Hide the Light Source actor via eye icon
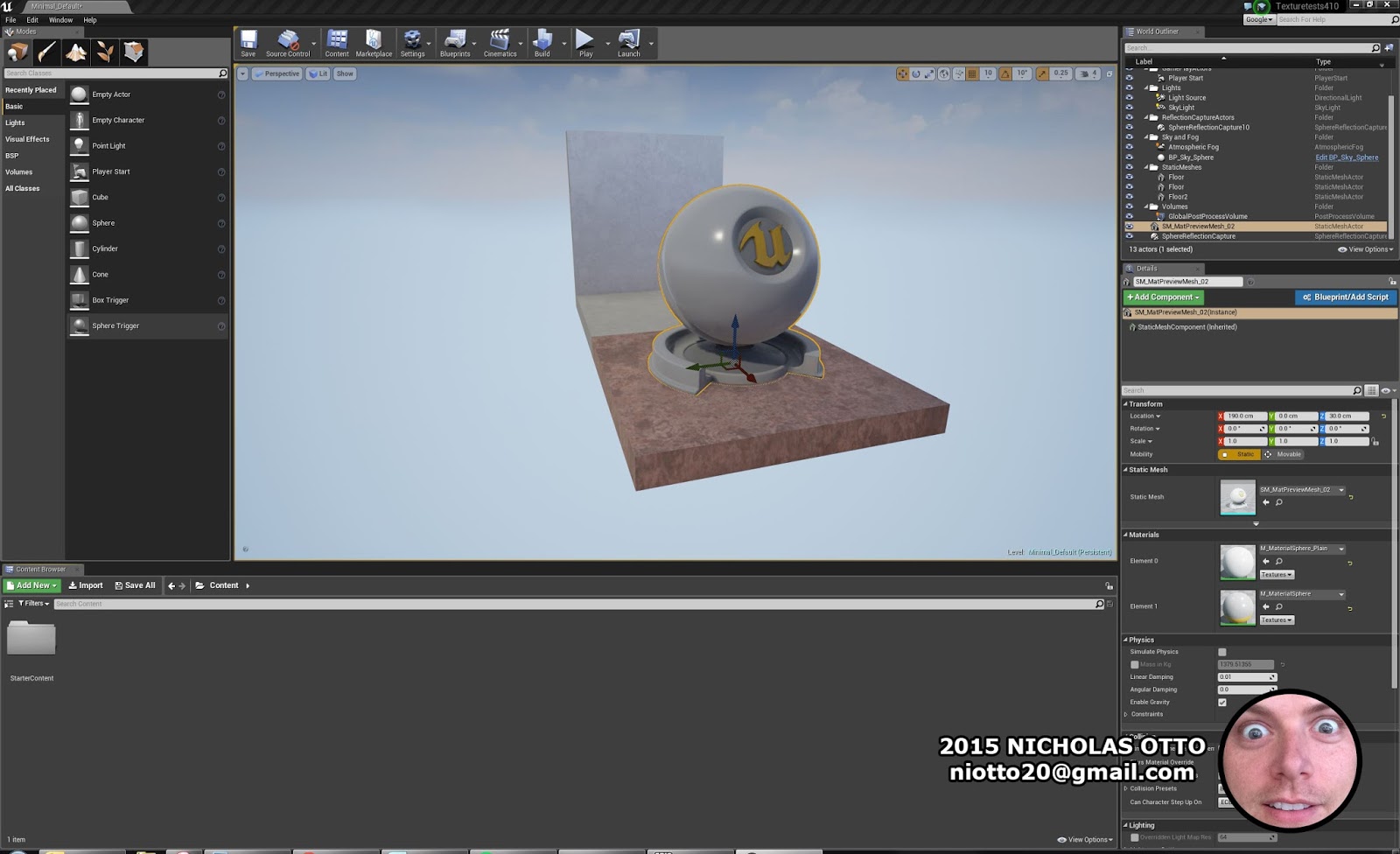The width and height of the screenshot is (1400, 854). click(1129, 98)
